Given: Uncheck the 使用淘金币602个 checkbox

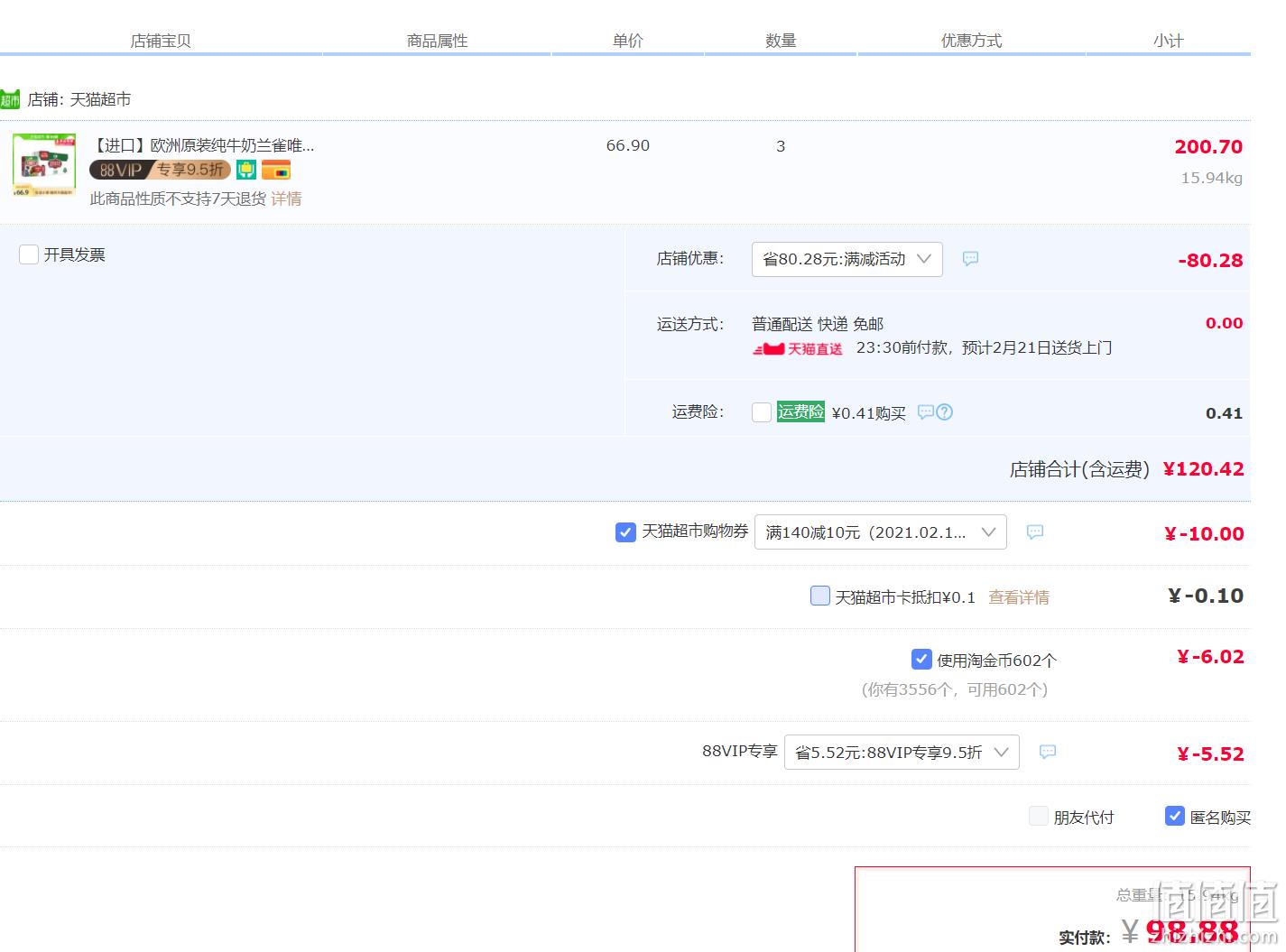Looking at the screenshot, I should tap(921, 659).
